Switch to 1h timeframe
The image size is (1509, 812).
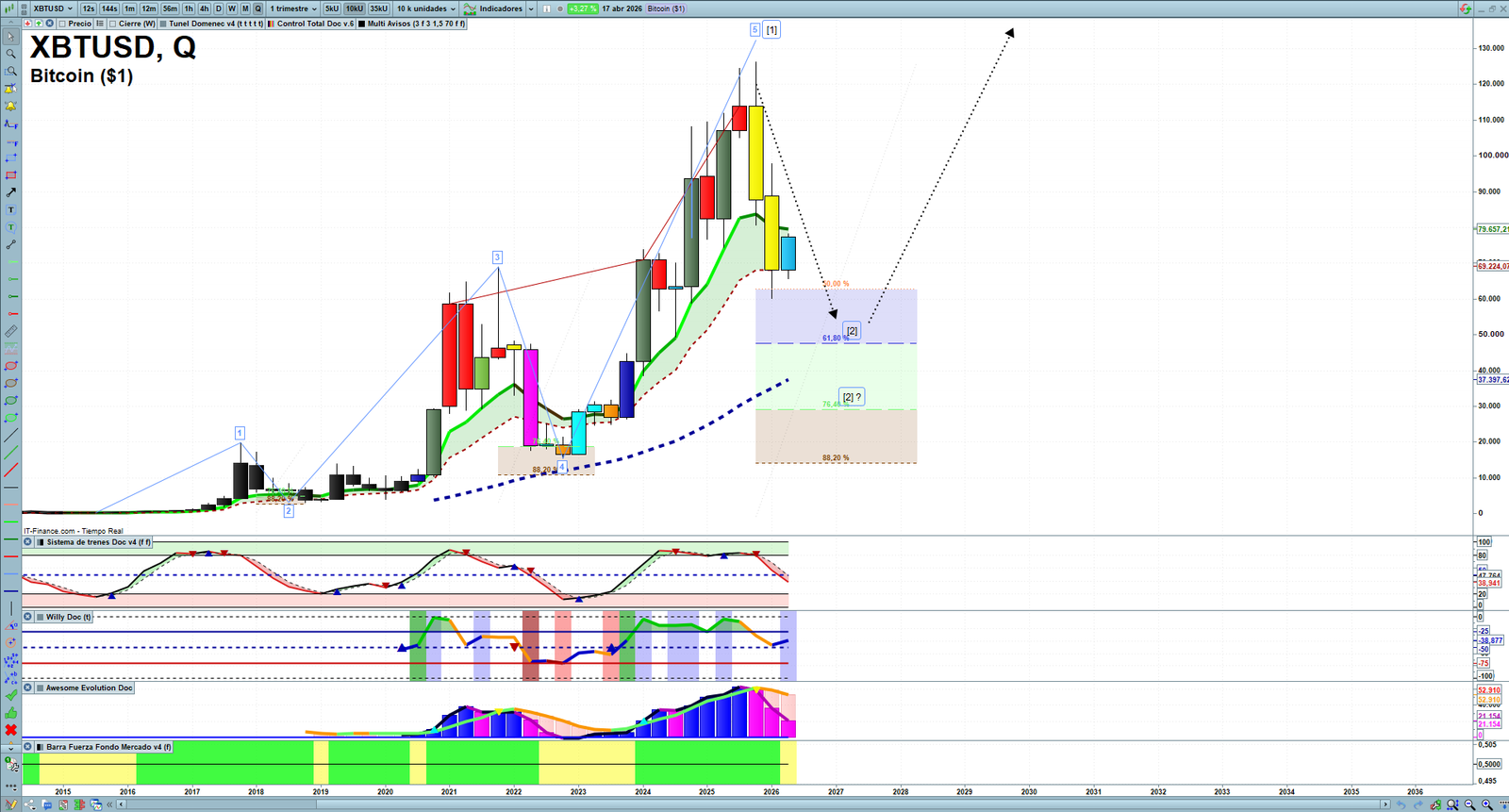coord(189,8)
